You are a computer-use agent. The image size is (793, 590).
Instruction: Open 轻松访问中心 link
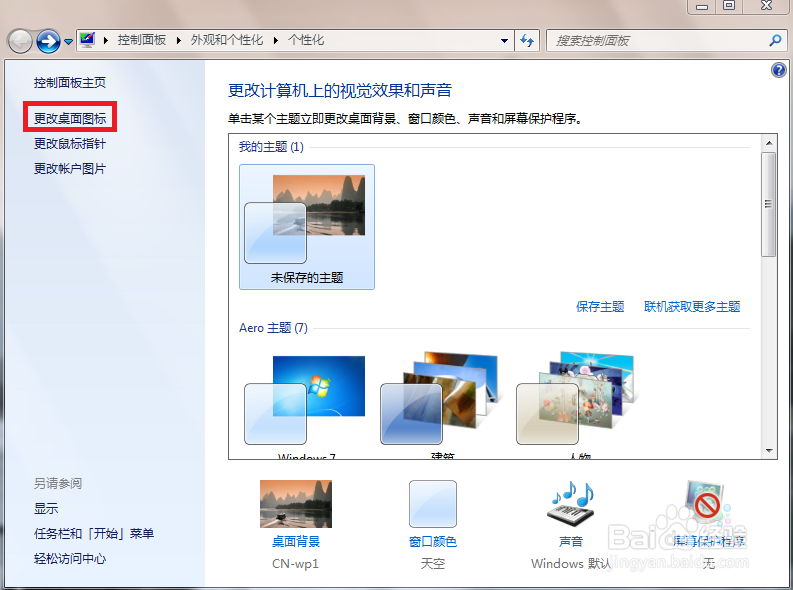pyautogui.click(x=70, y=559)
